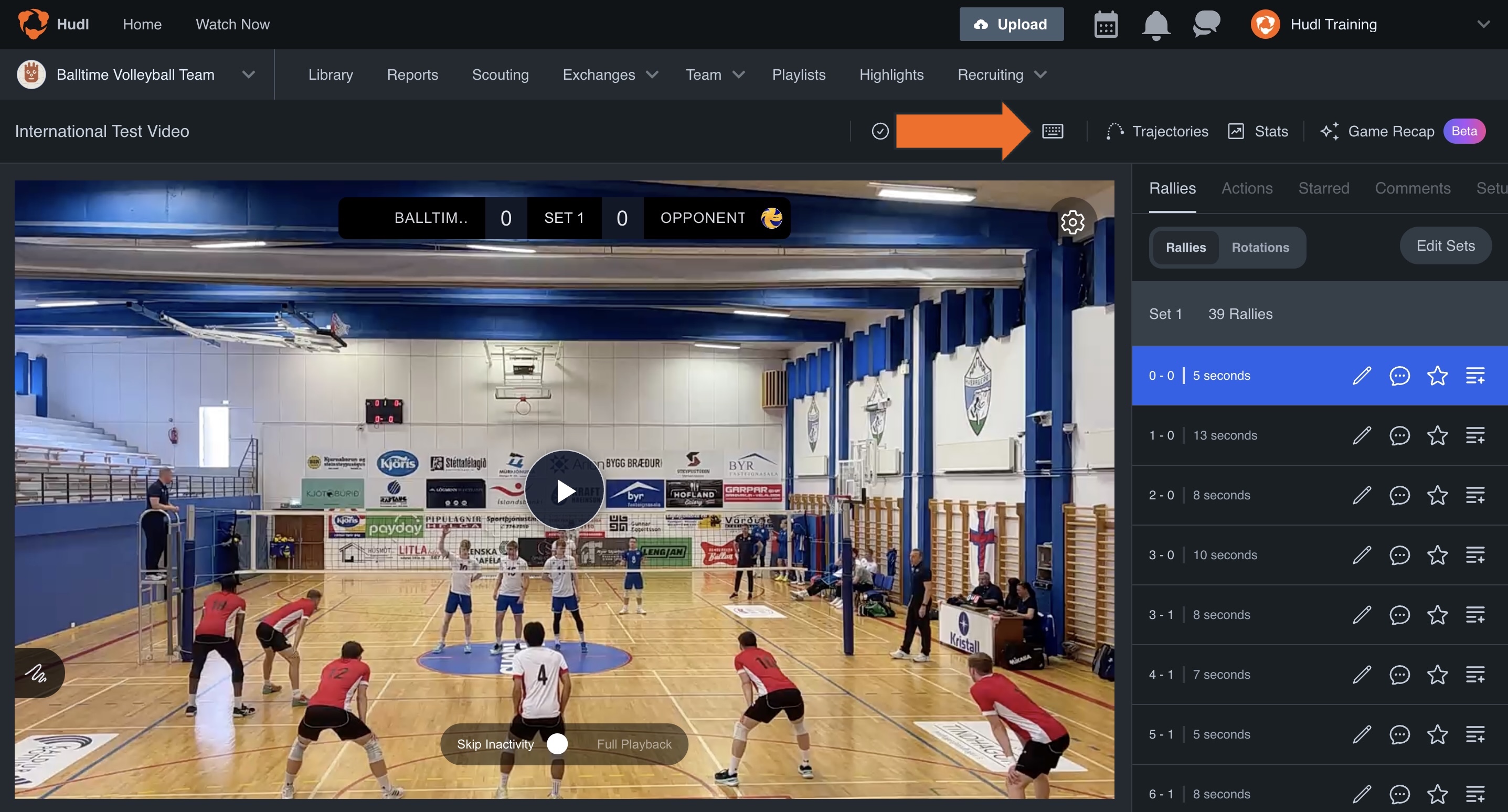This screenshot has width=1508, height=812.
Task: Toggle Skip Inactivity / Full Playback switch
Action: [565, 743]
